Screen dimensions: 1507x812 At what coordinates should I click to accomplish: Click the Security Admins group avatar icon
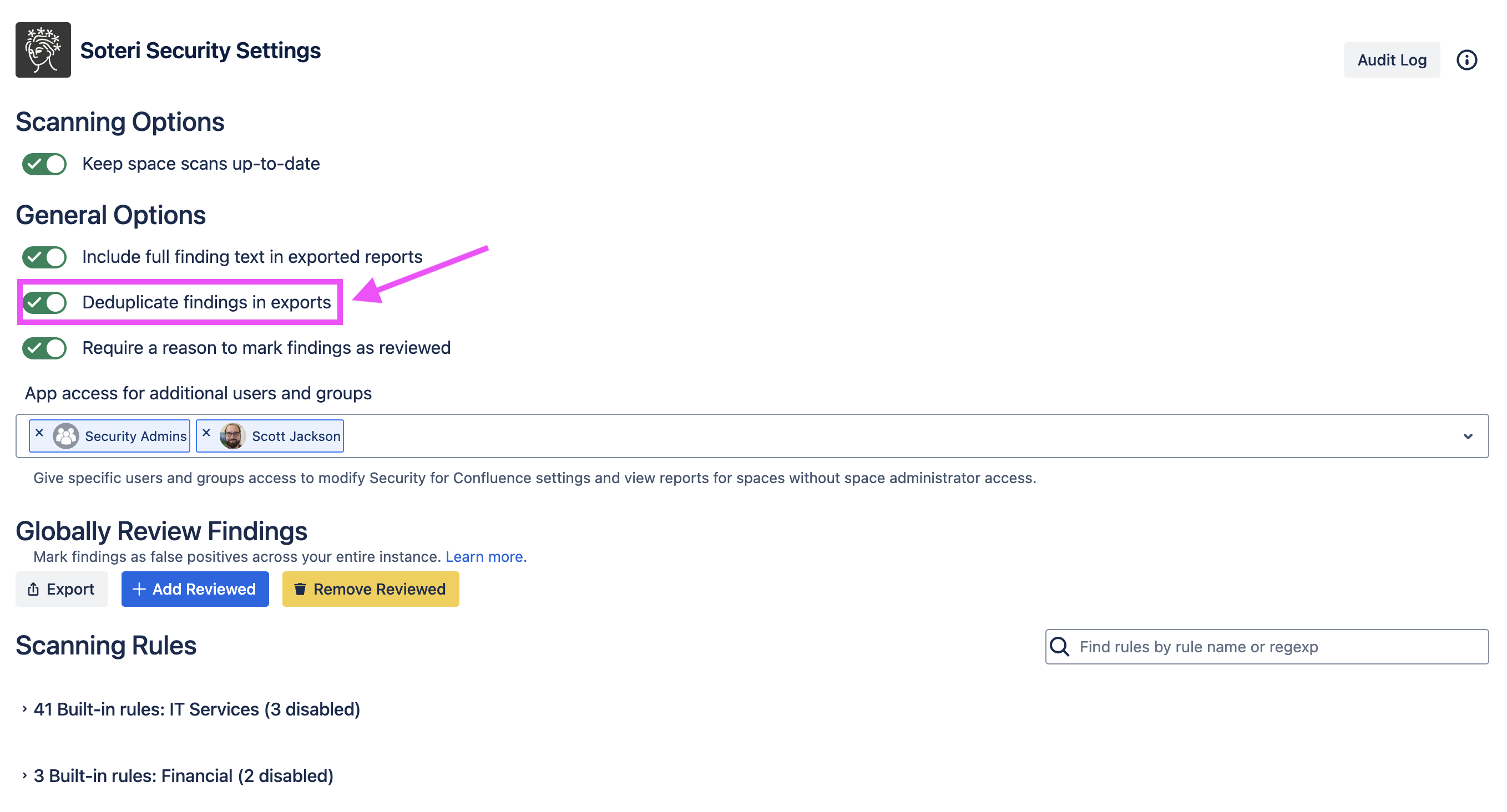[x=65, y=436]
